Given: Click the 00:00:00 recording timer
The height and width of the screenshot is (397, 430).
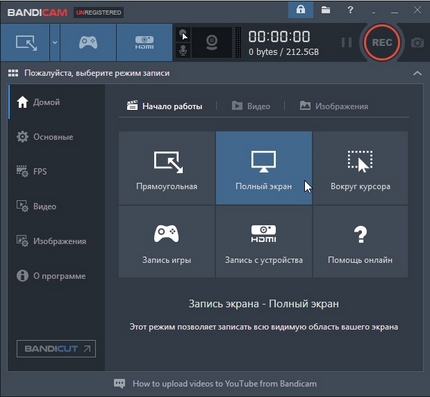Looking at the screenshot, I should 279,36.
